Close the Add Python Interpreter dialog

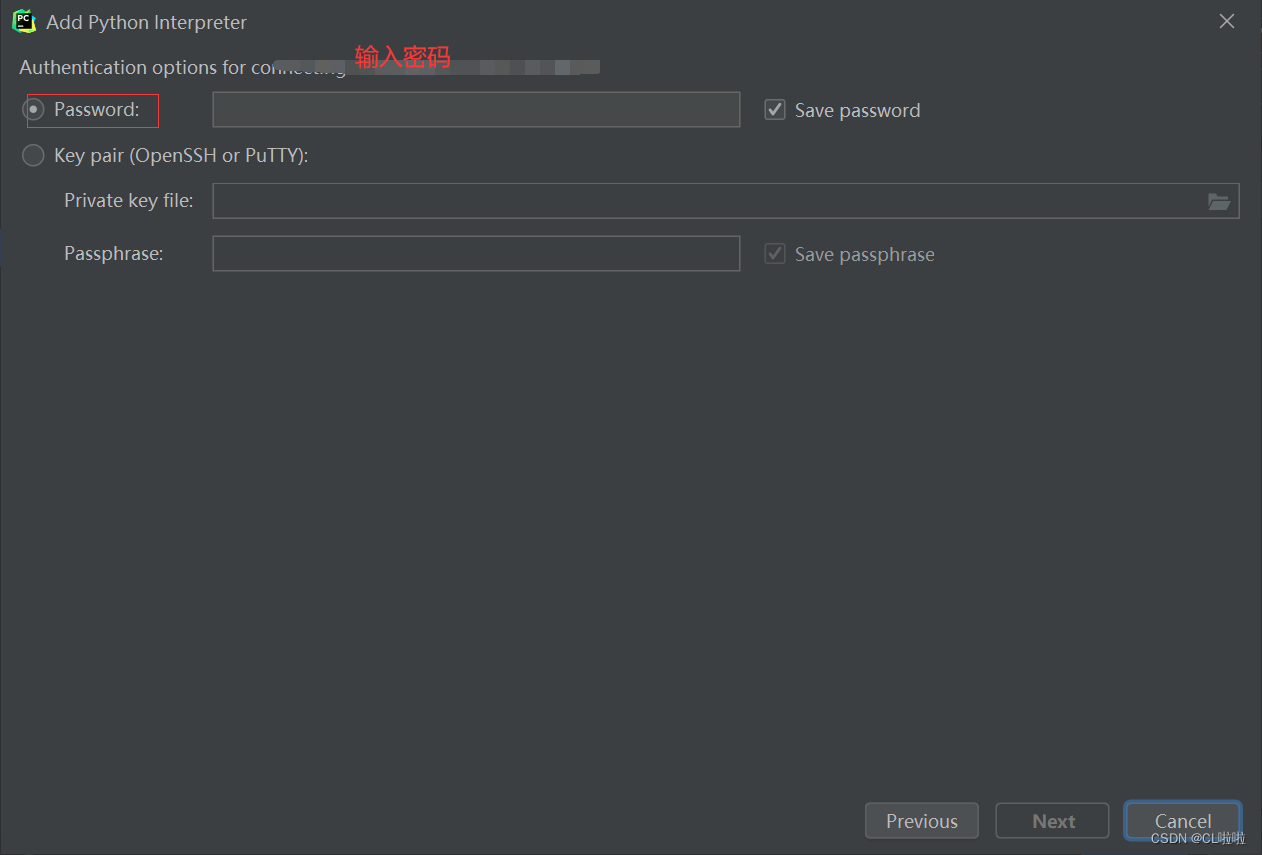coord(1227,21)
